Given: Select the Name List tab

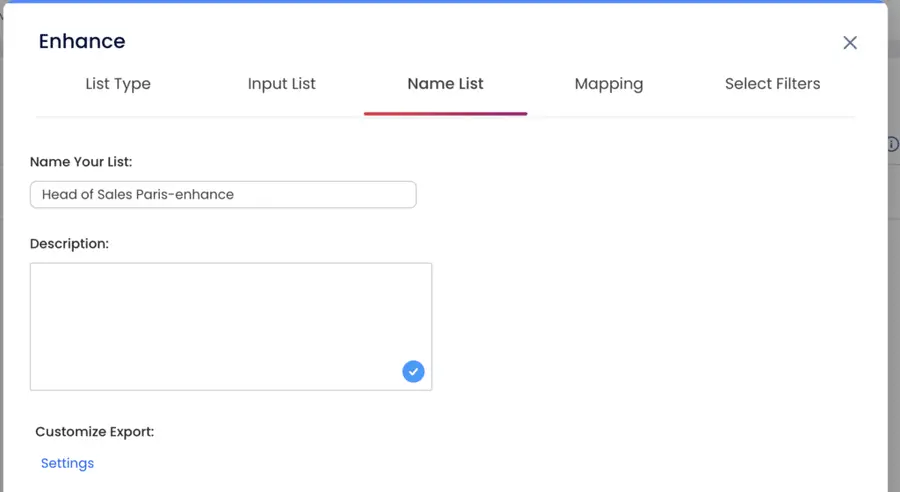Looking at the screenshot, I should [x=445, y=84].
